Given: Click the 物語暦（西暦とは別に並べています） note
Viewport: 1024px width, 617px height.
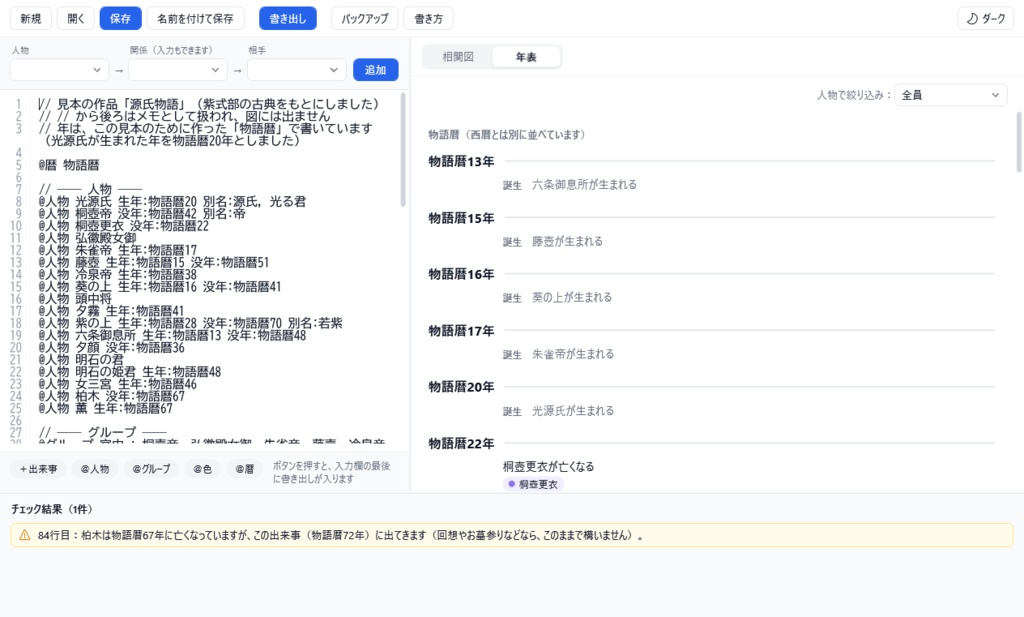Looking at the screenshot, I should pos(507,134).
